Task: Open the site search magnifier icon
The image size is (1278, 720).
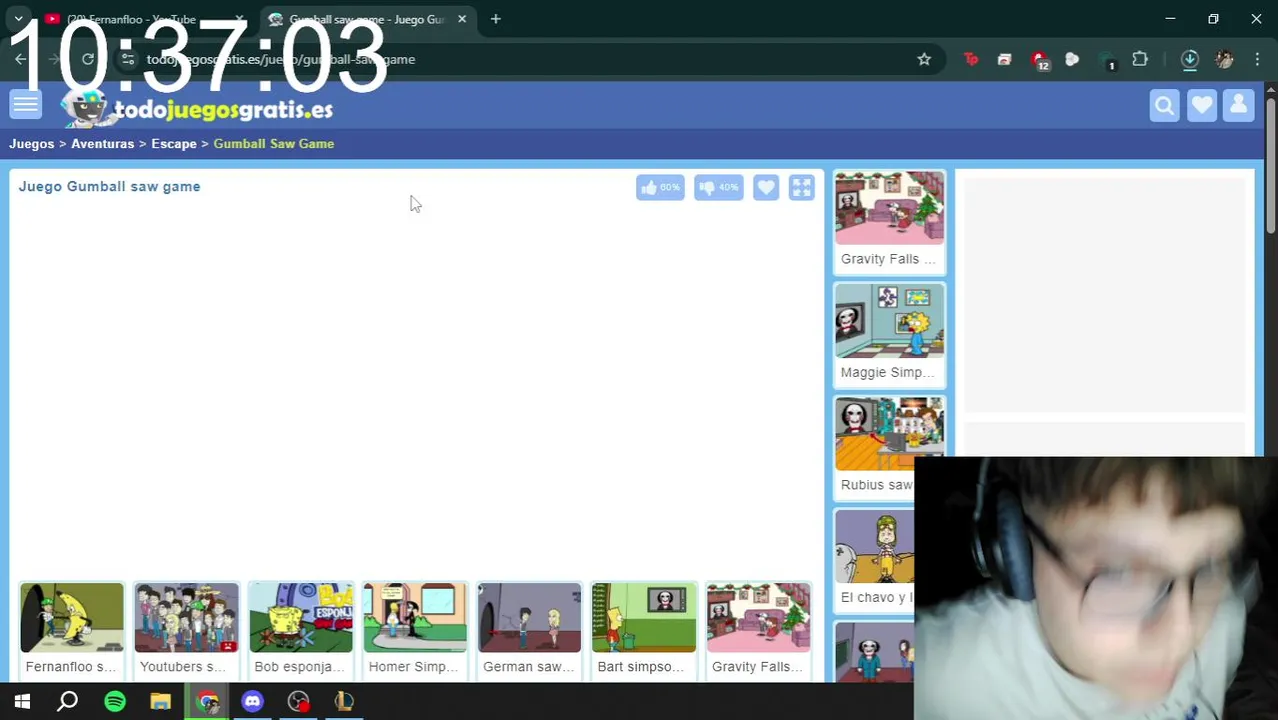Action: [1164, 106]
